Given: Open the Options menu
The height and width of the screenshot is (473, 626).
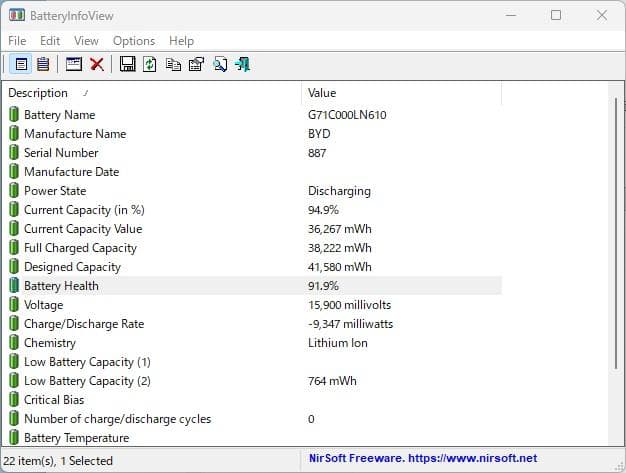Looking at the screenshot, I should tap(134, 41).
